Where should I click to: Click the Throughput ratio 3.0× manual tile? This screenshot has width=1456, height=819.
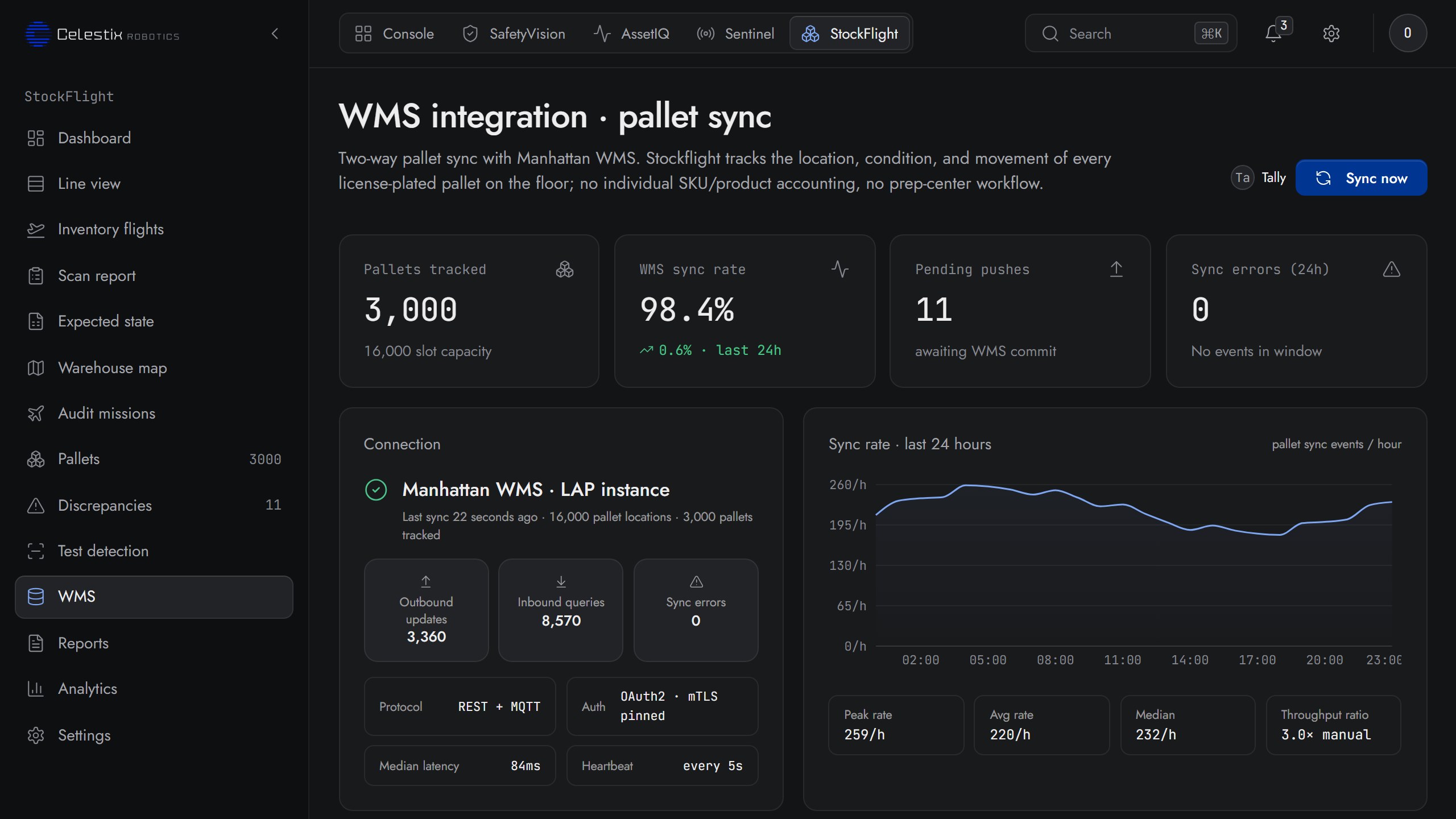click(x=1334, y=725)
